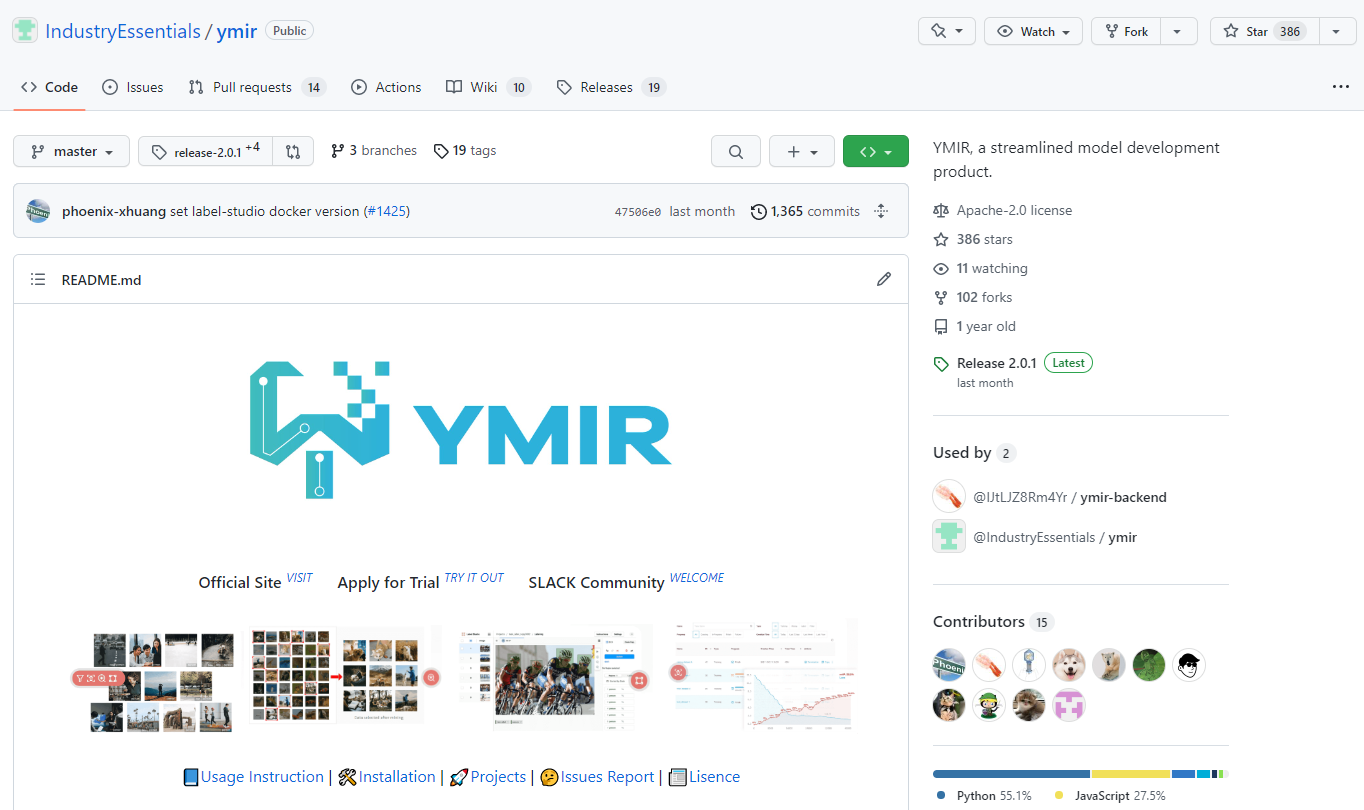
Task: Open the first contributor avatar labeled Phoenix
Action: point(949,664)
